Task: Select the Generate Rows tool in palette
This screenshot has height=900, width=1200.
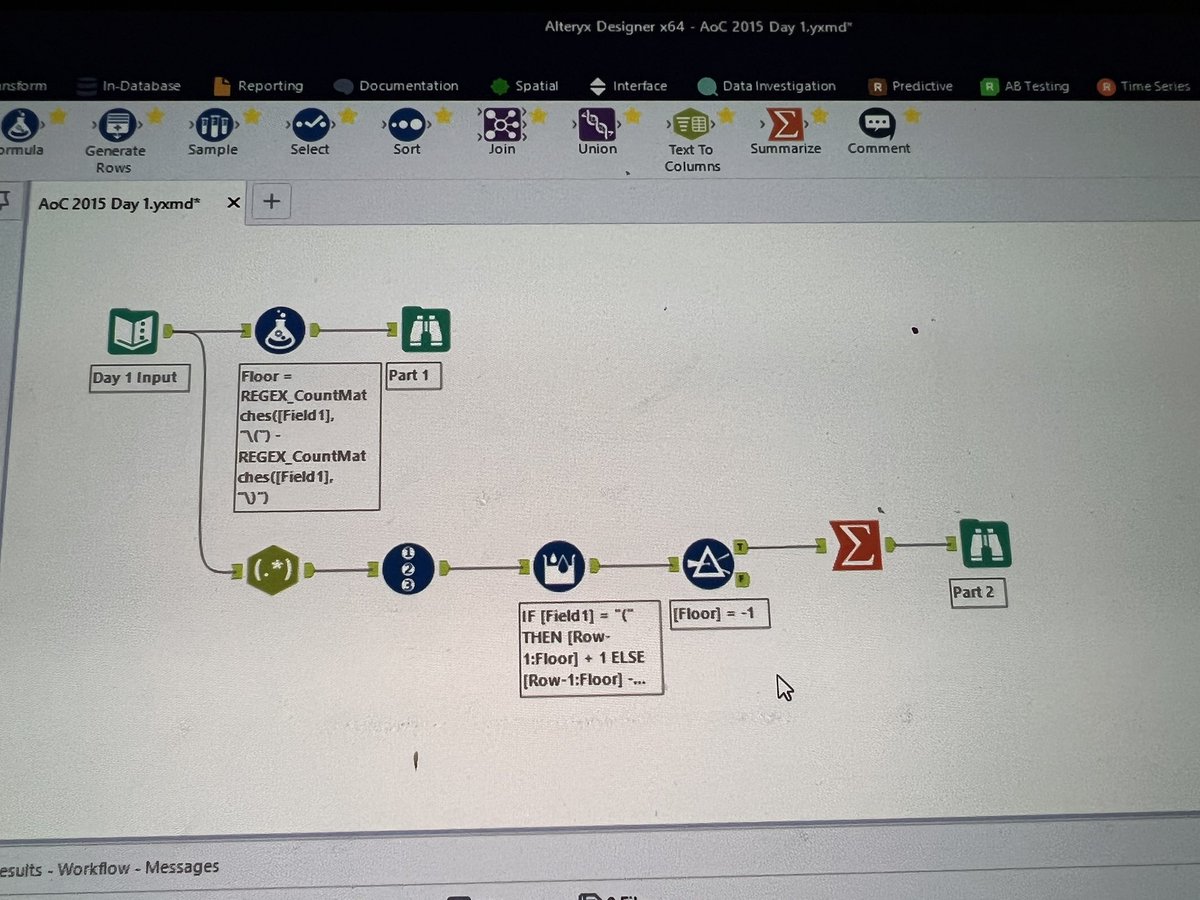Action: (116, 139)
